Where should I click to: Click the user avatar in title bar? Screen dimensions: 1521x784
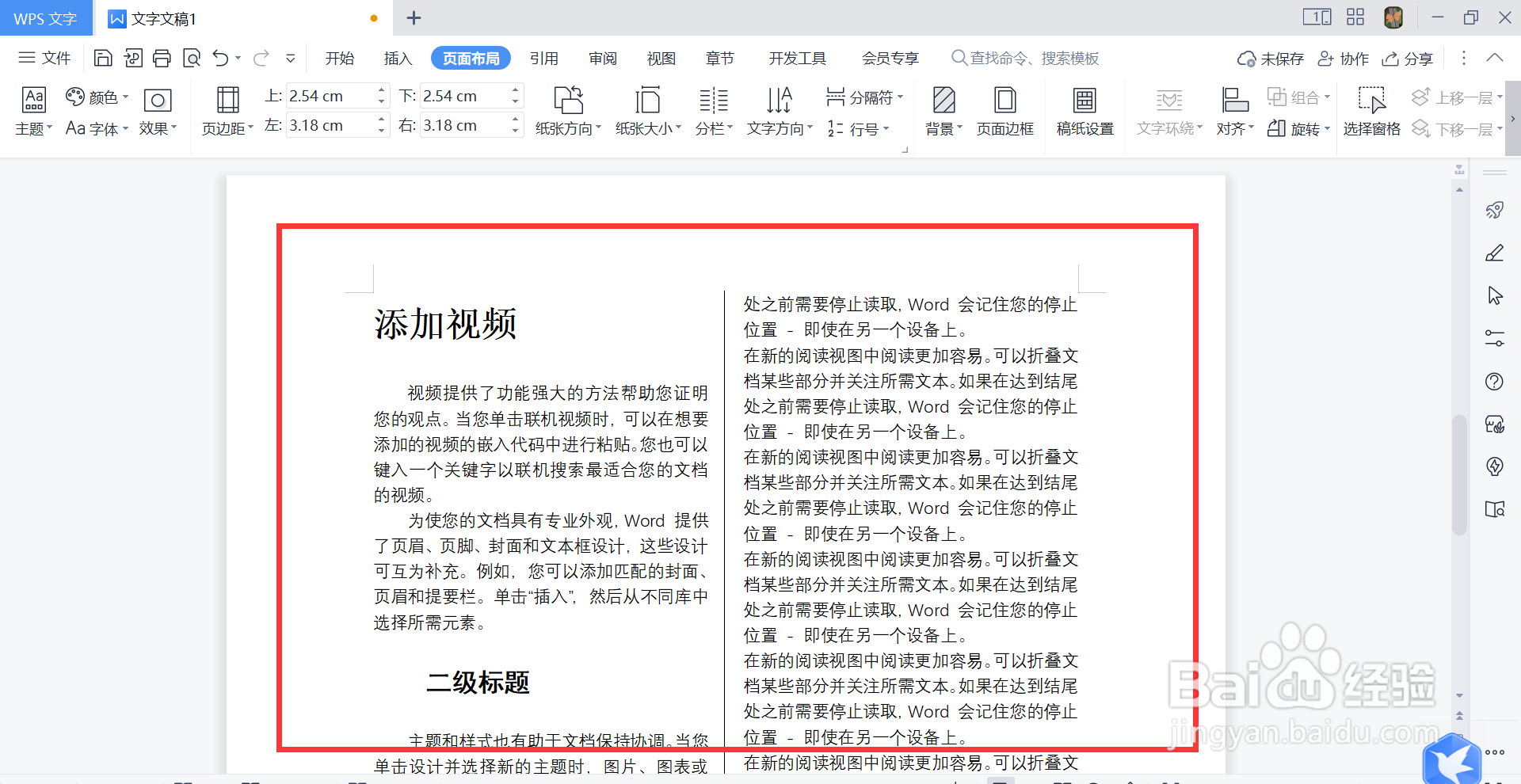tap(1393, 17)
